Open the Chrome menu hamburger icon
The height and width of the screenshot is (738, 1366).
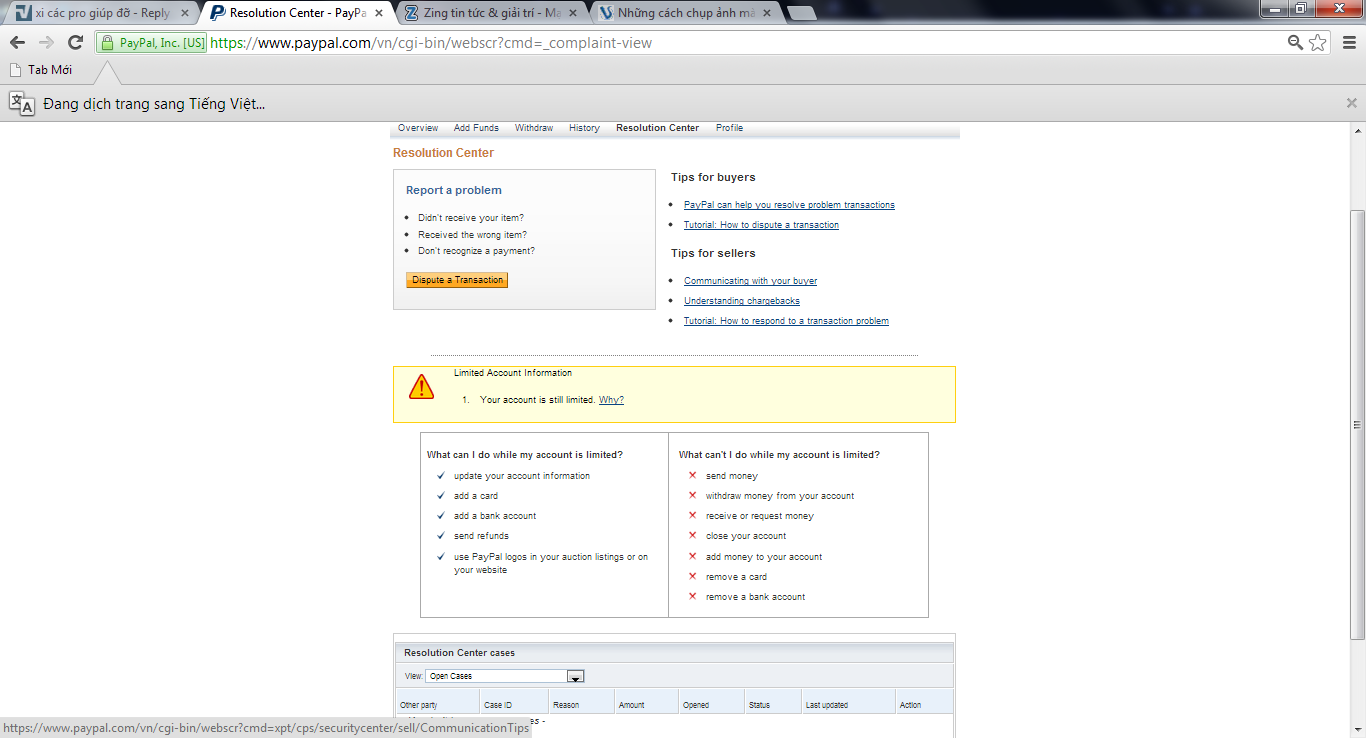pos(1350,42)
